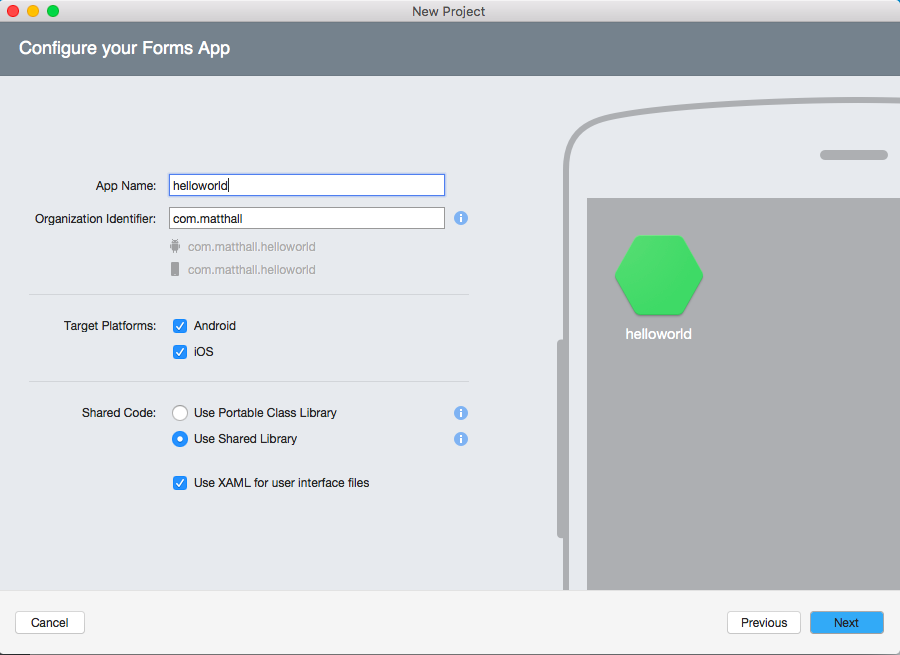Focus the App Name text field
The height and width of the screenshot is (655, 900).
(306, 185)
